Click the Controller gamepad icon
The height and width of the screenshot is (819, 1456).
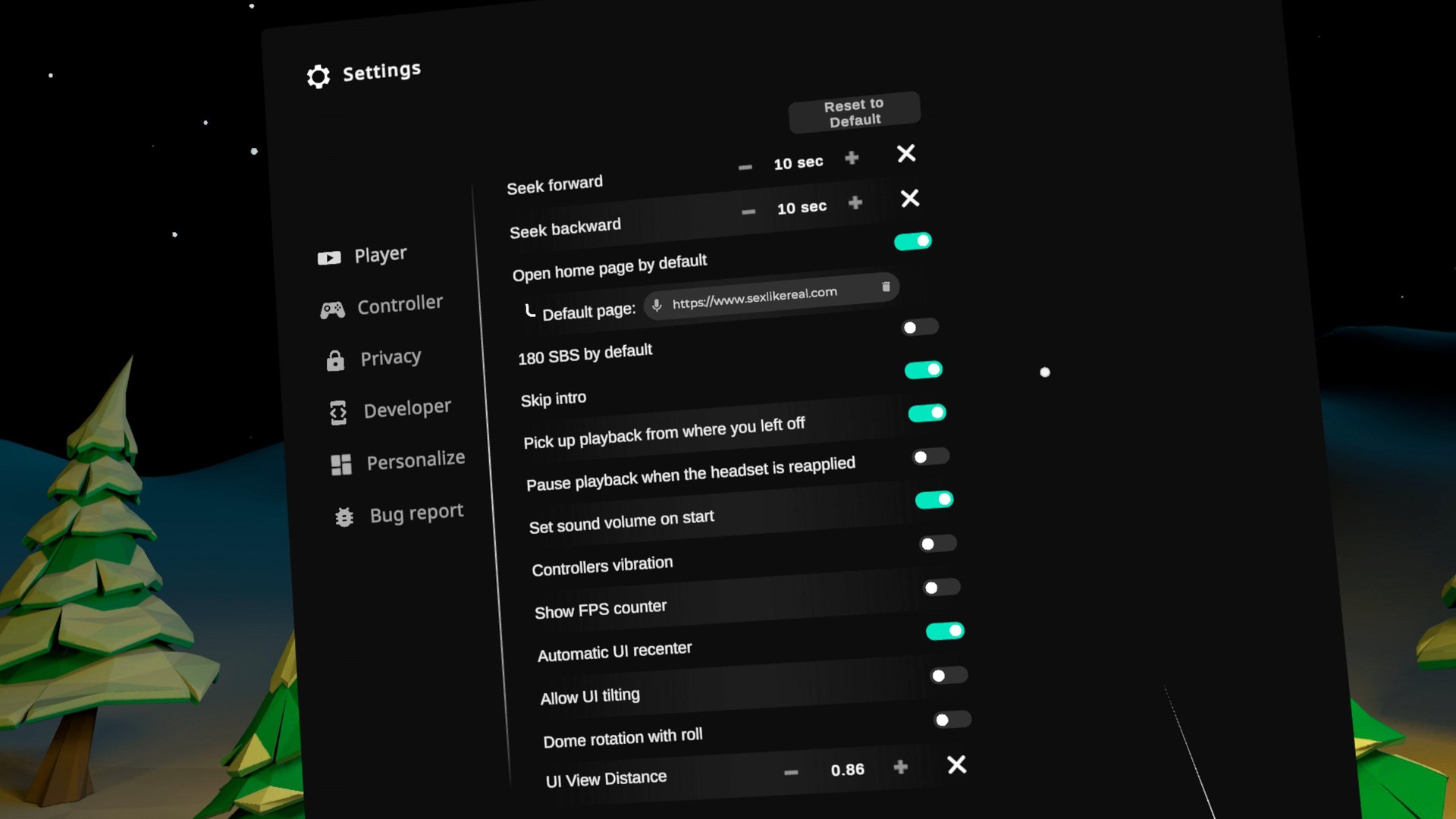332,309
